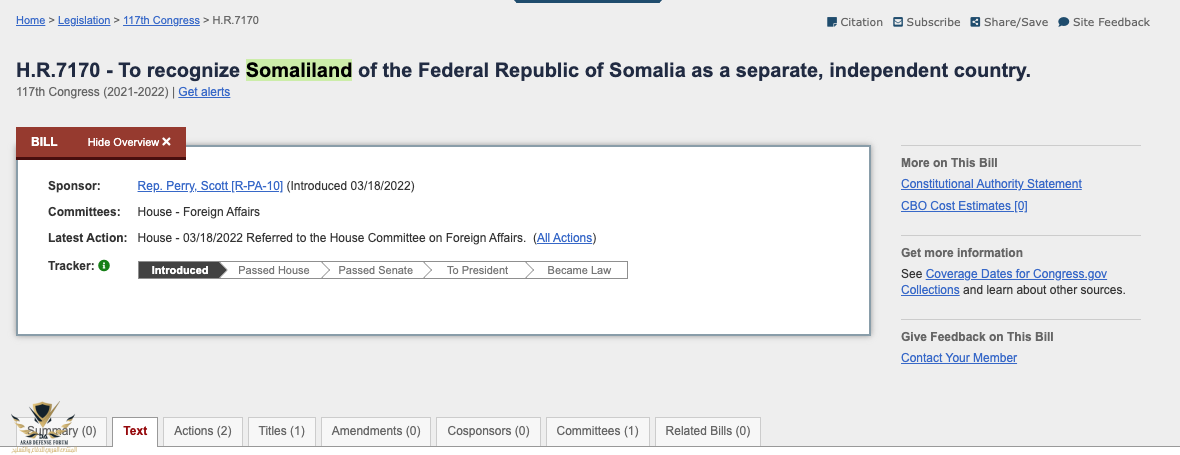Open the Constitutional Authority Statement link
This screenshot has width=1180, height=455.
tap(991, 184)
